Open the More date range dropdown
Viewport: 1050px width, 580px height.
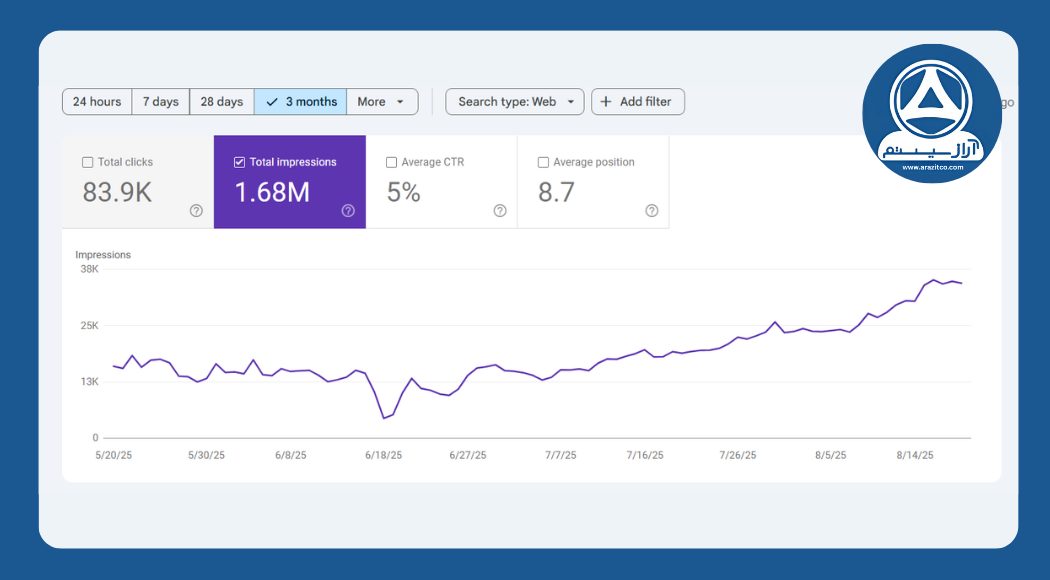tap(381, 102)
